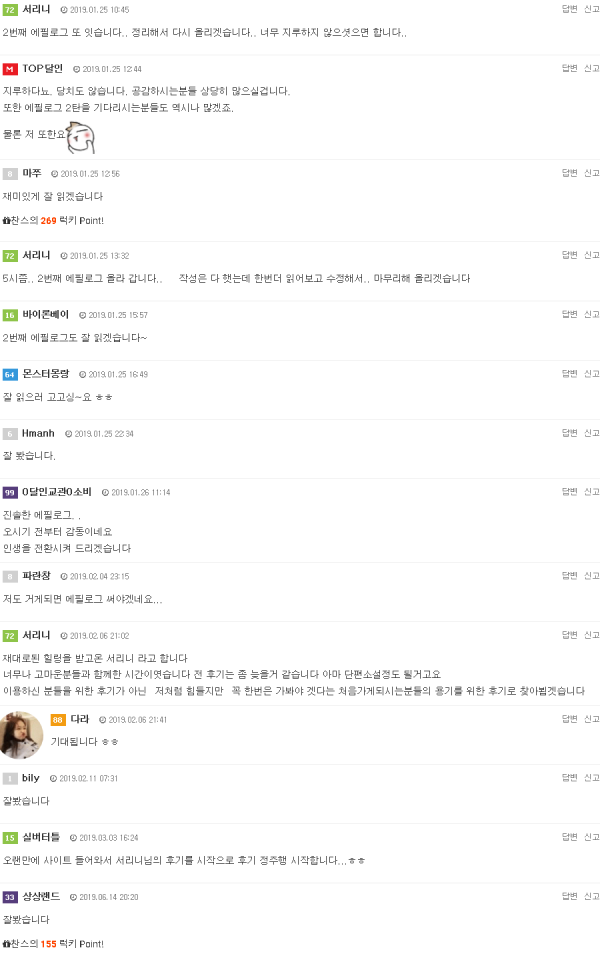The height and width of the screenshot is (956, 600).
Task: Click the red M badge next to TOP달인
Action: [x=10, y=69]
